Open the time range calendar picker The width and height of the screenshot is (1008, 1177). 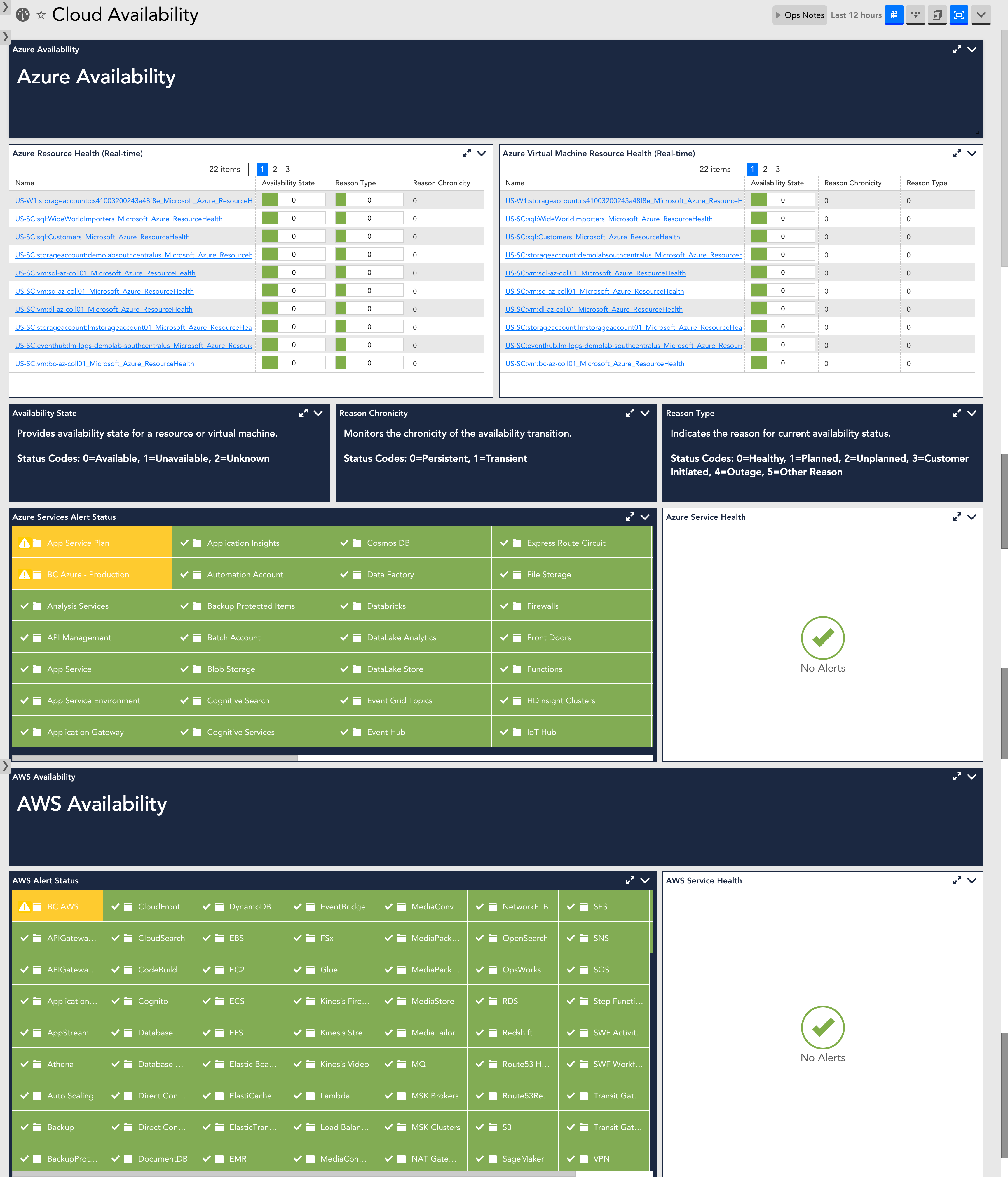(x=894, y=15)
